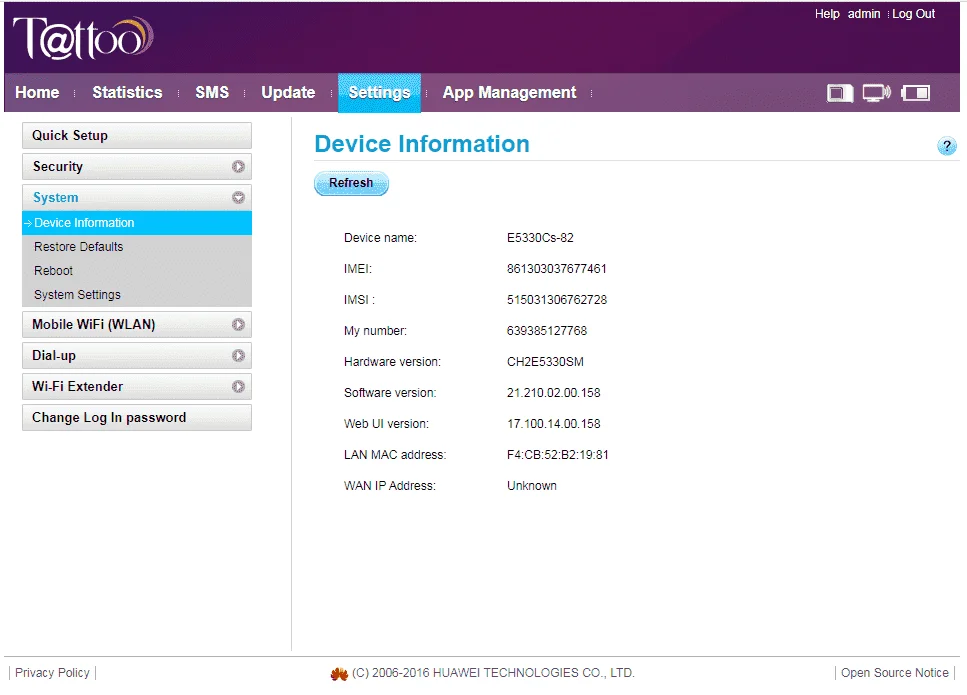Viewport: 967px width, 695px height.
Task: Click the 'LAN MAC address:' label
Action: point(395,454)
